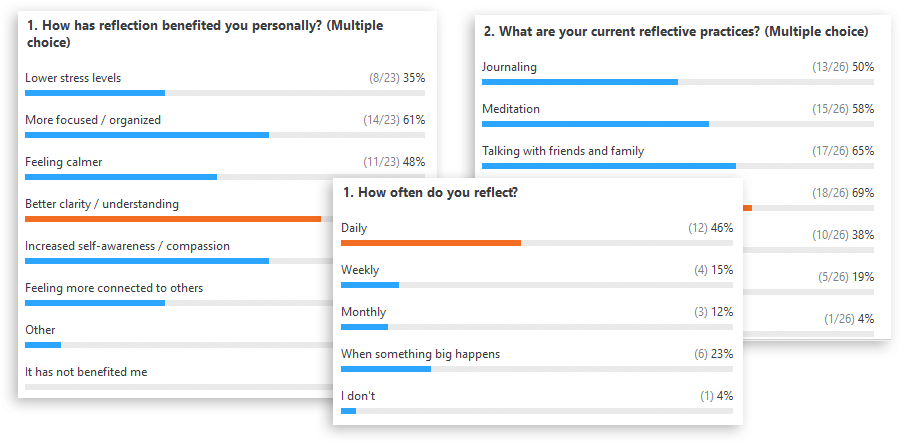The height and width of the screenshot is (446, 914).
Task: Click the 'When something big happens' bar
Action: coord(537,368)
